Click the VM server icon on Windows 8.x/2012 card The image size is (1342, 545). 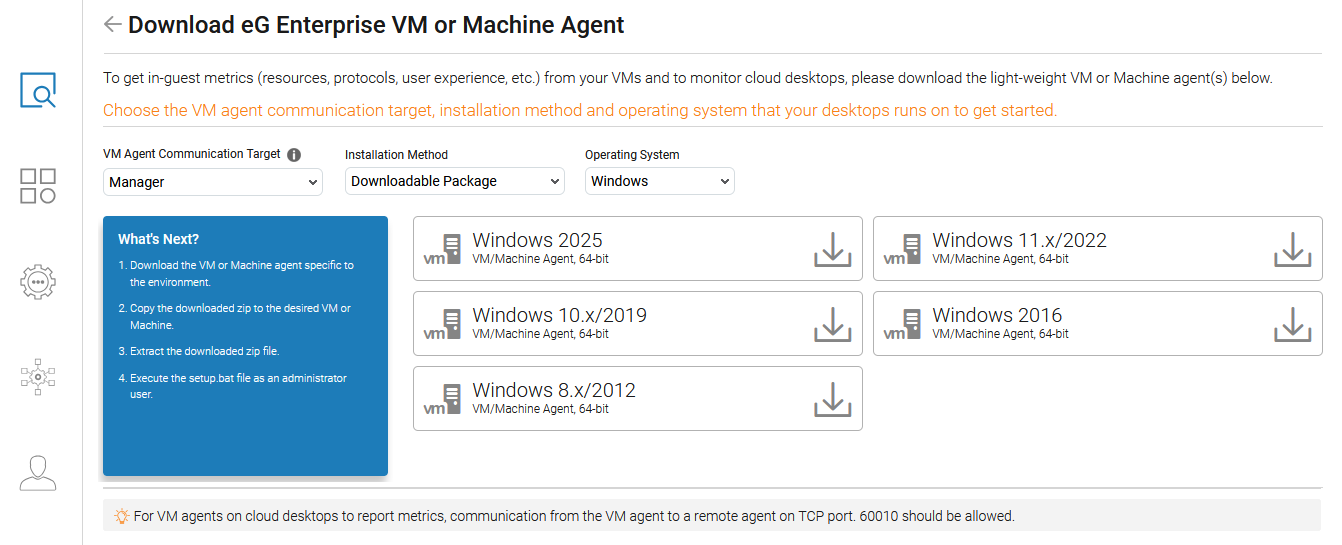click(x=443, y=399)
